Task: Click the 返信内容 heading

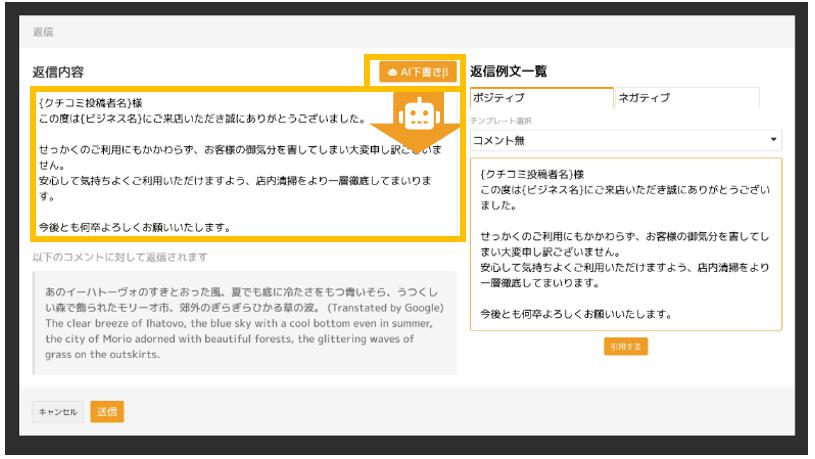Action: [x=58, y=72]
